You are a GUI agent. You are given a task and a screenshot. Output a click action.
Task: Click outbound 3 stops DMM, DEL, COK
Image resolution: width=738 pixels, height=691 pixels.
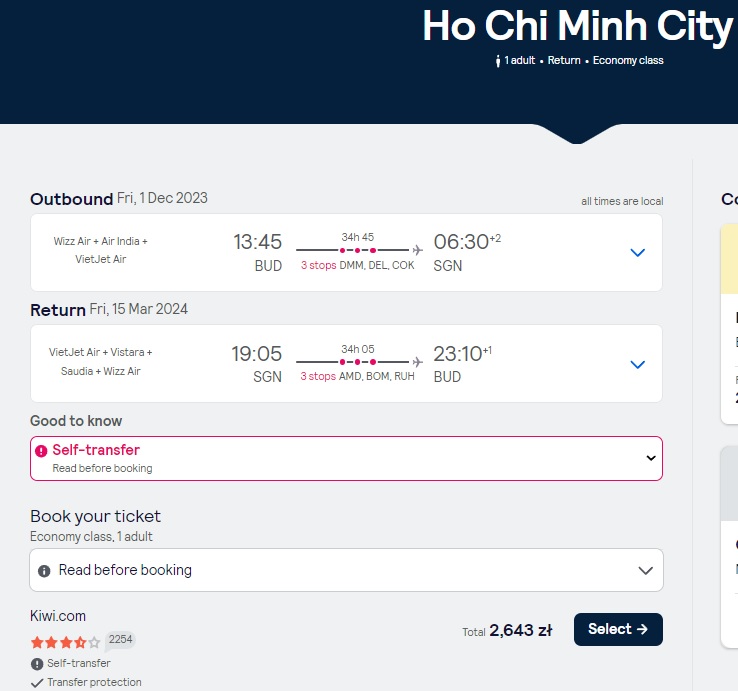[358, 265]
